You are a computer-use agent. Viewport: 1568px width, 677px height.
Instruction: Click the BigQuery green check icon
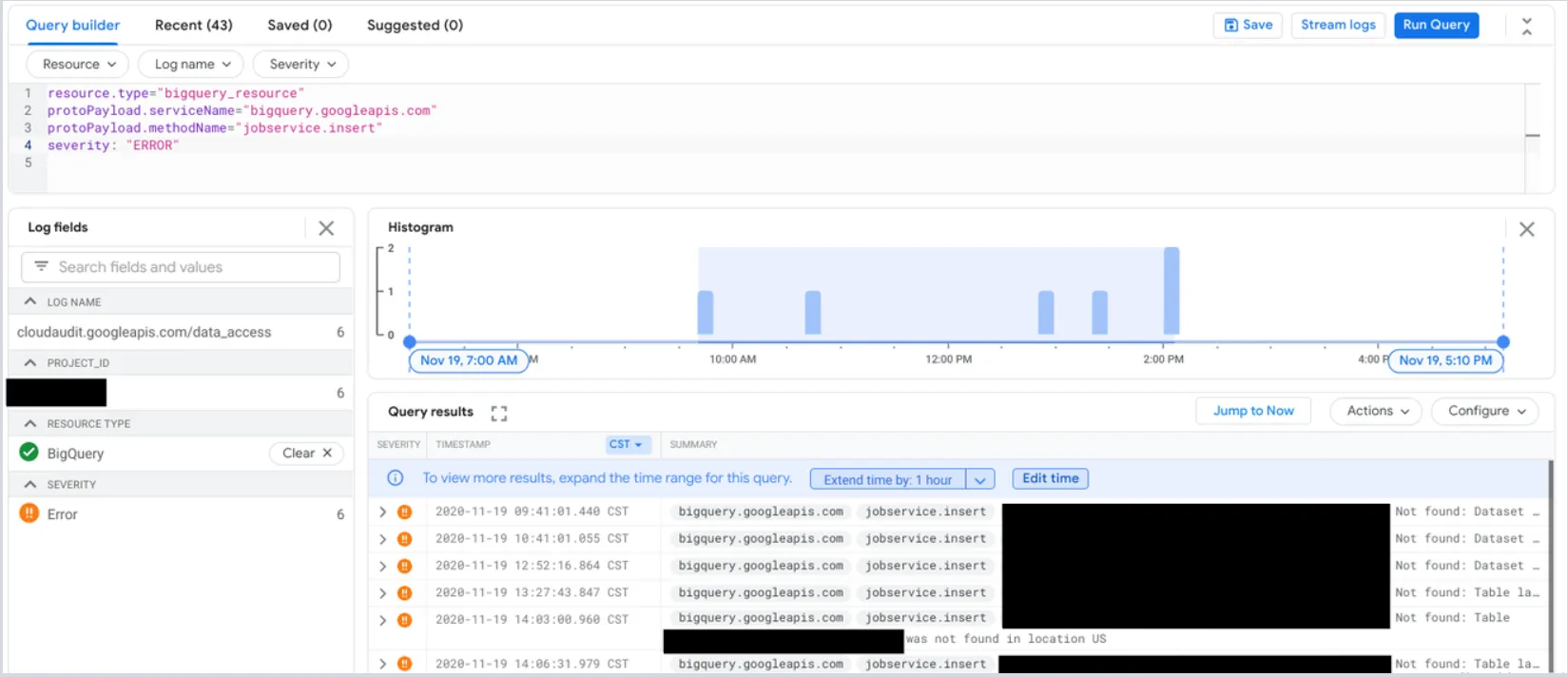(x=29, y=453)
